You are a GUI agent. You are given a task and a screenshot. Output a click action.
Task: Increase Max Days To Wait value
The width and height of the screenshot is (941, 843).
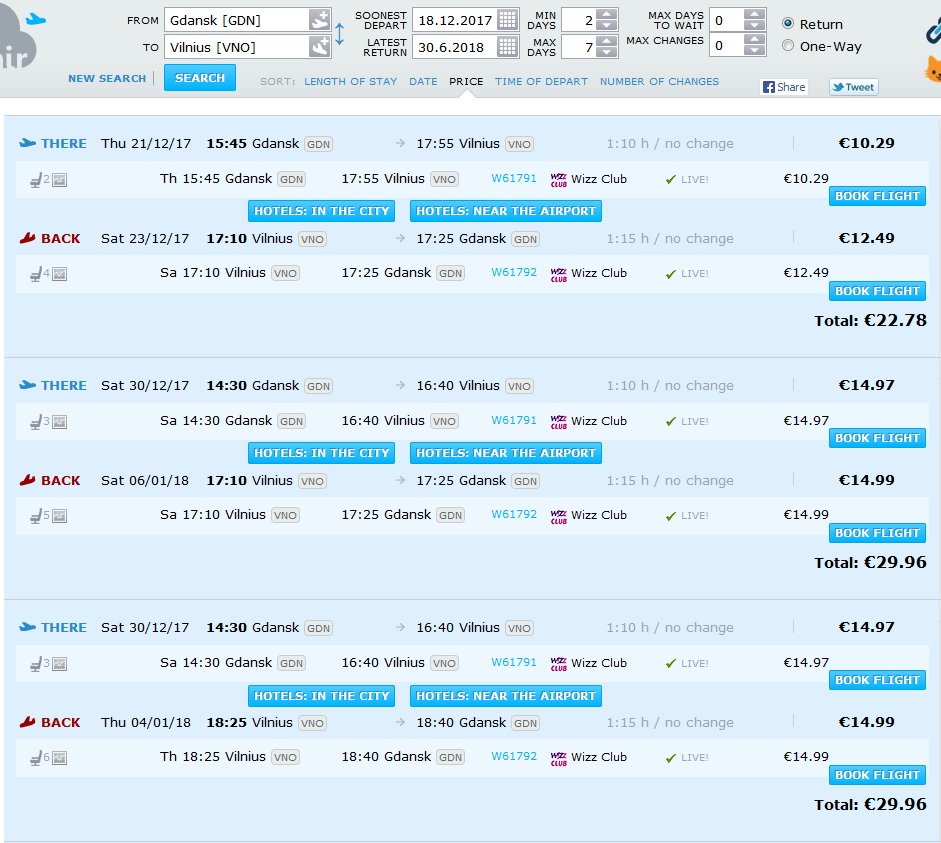coord(754,14)
